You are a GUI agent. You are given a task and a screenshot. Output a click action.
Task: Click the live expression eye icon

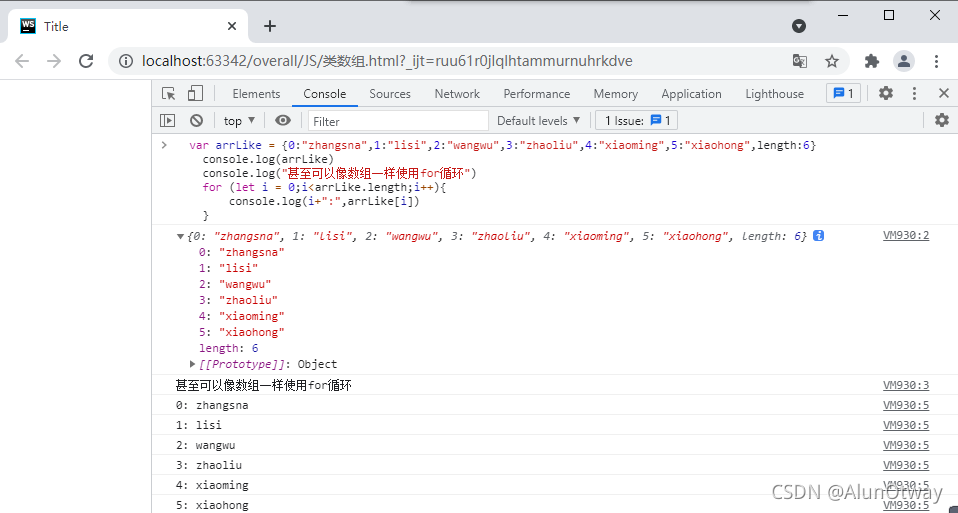(x=283, y=120)
